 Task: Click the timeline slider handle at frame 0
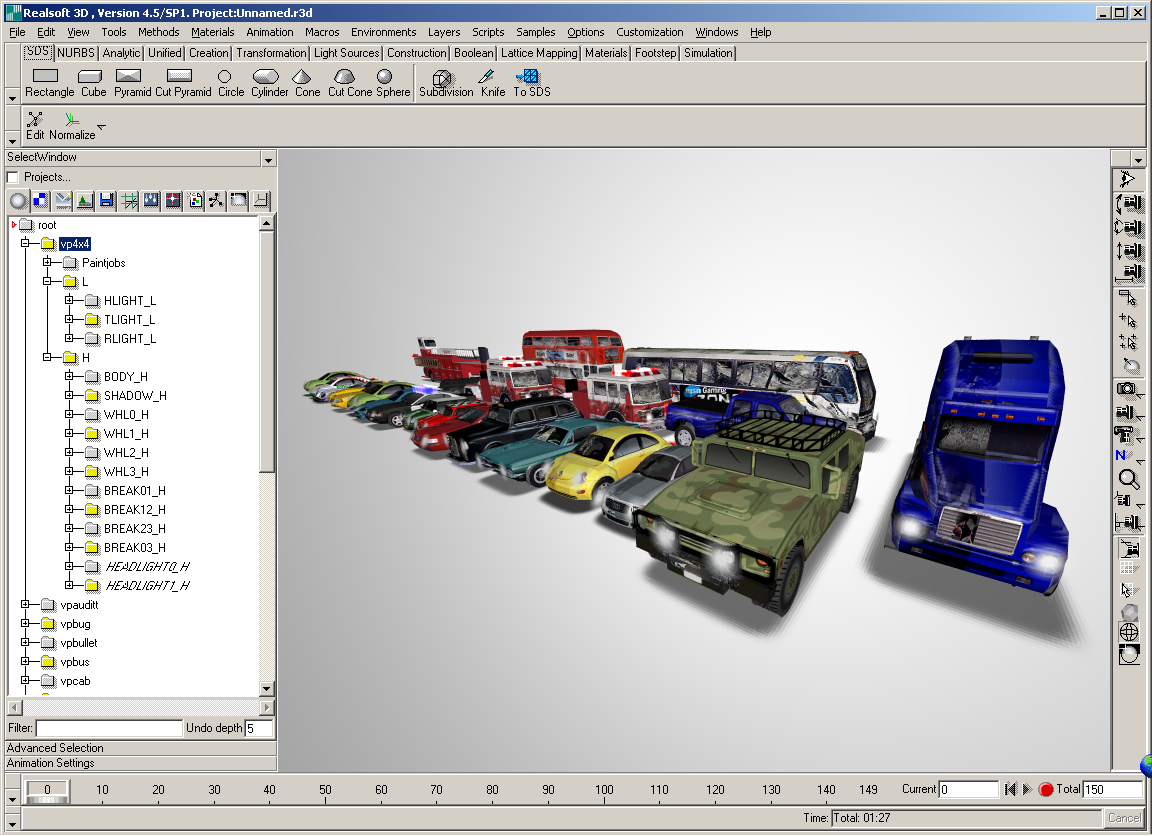46,790
